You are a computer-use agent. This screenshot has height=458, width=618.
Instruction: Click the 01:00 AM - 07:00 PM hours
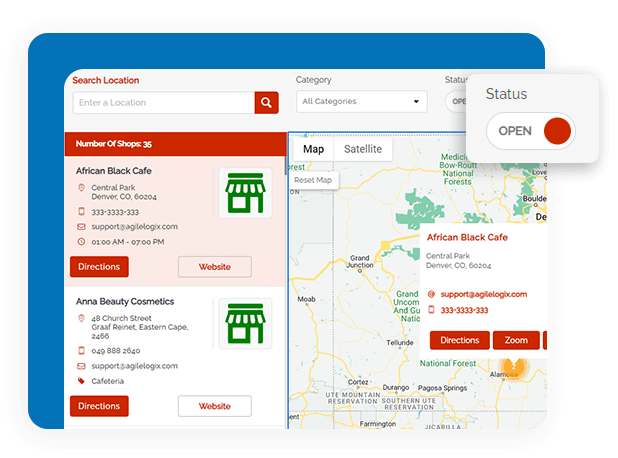(x=128, y=242)
